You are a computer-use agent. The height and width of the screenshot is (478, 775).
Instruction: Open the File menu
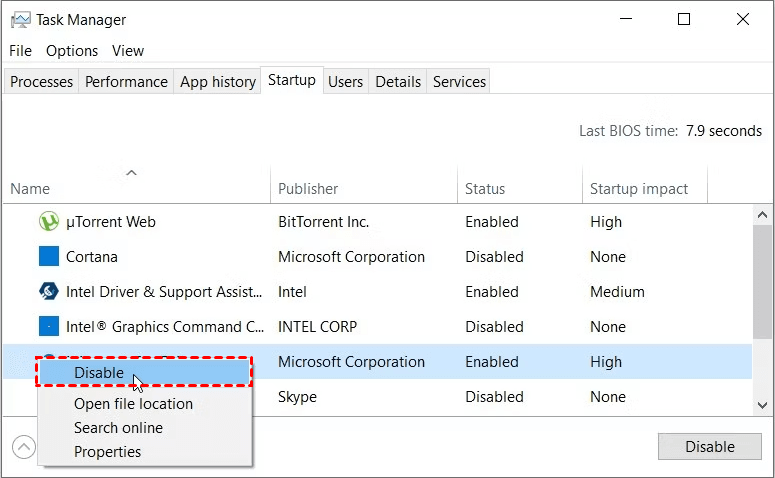coord(20,51)
